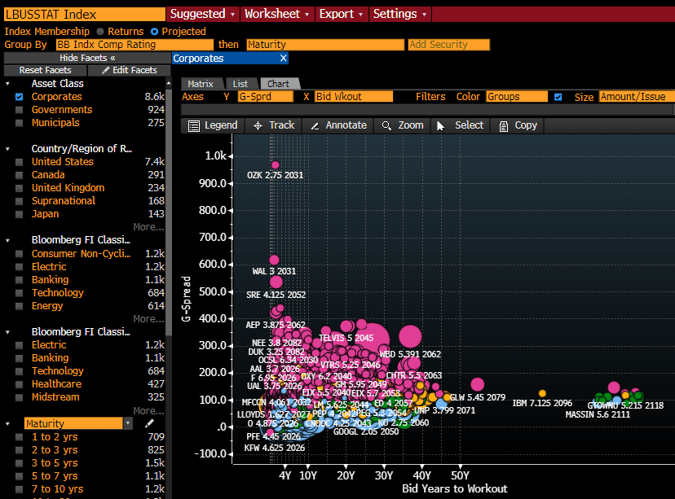Open the Legend panel icon
The width and height of the screenshot is (675, 499).
(194, 126)
